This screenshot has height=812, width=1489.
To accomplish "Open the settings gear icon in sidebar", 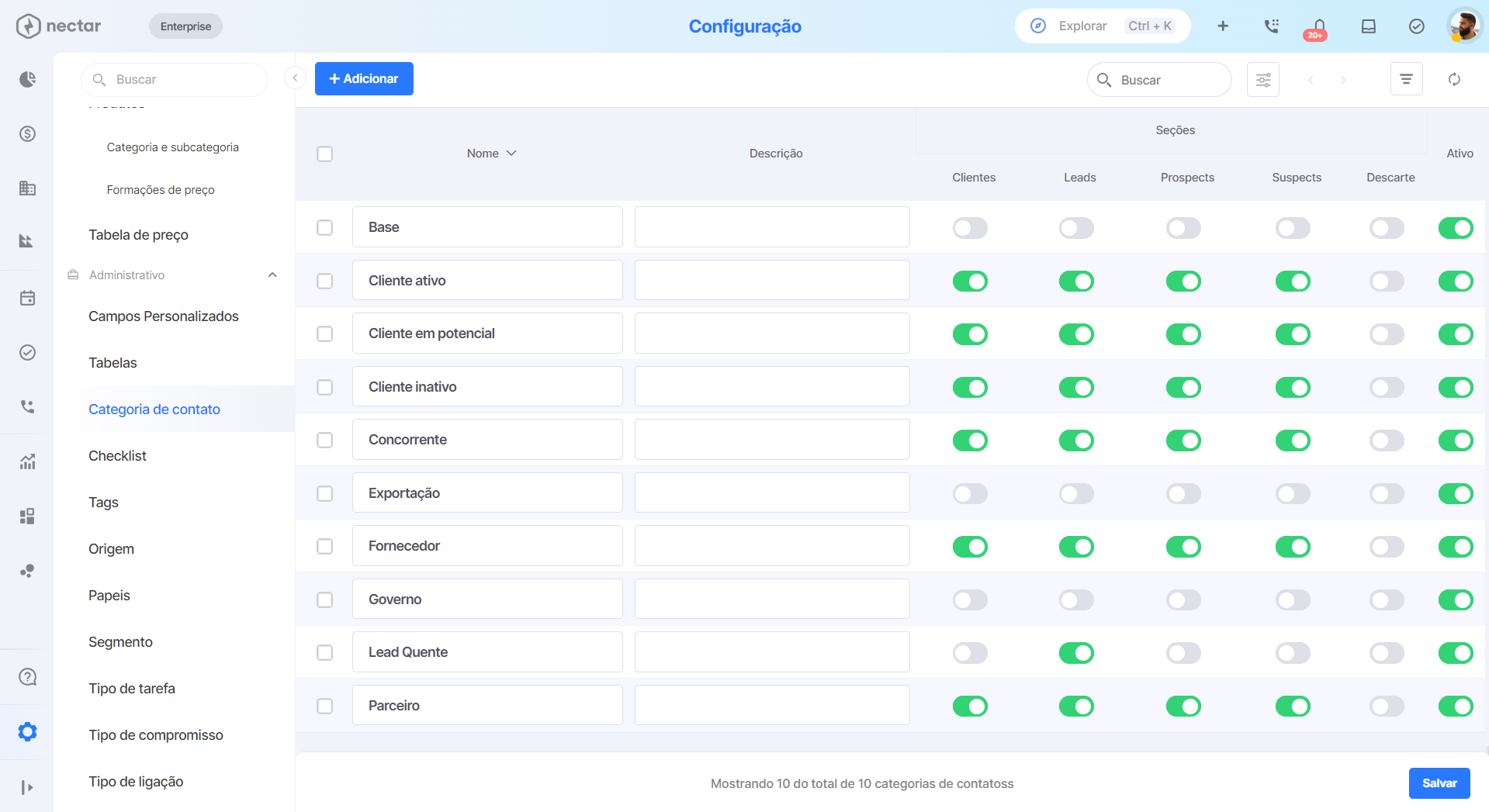I will tap(27, 731).
